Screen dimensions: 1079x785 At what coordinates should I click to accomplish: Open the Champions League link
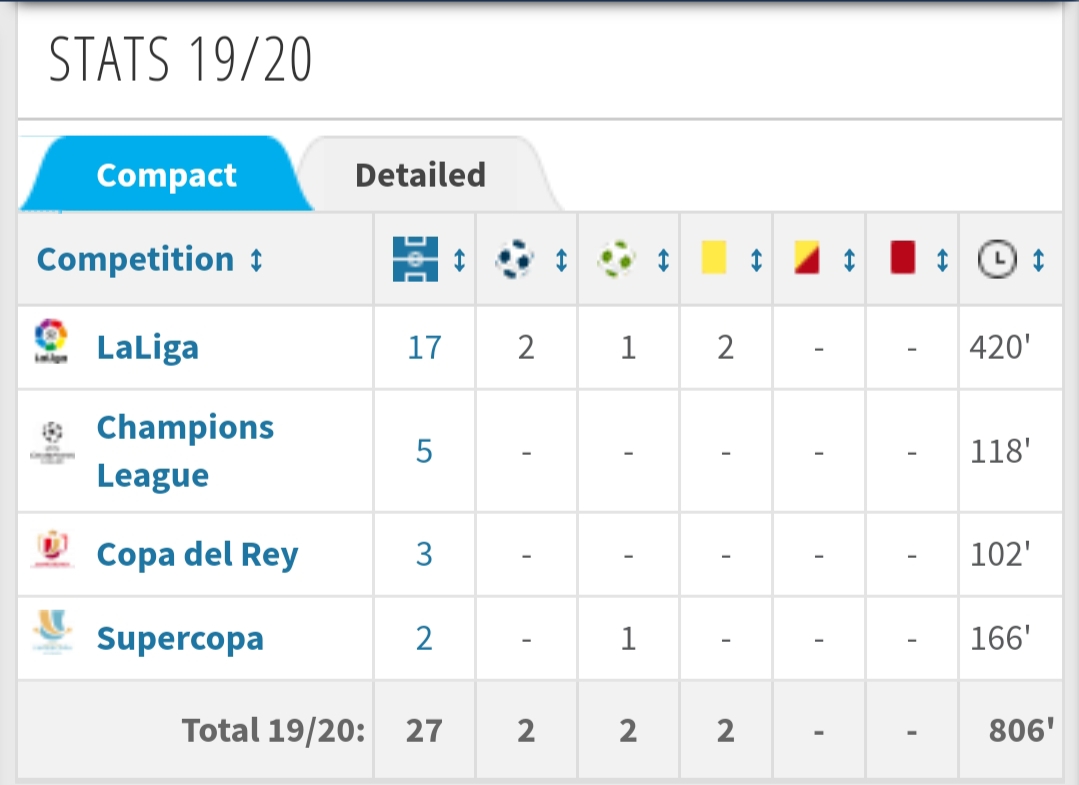[185, 451]
